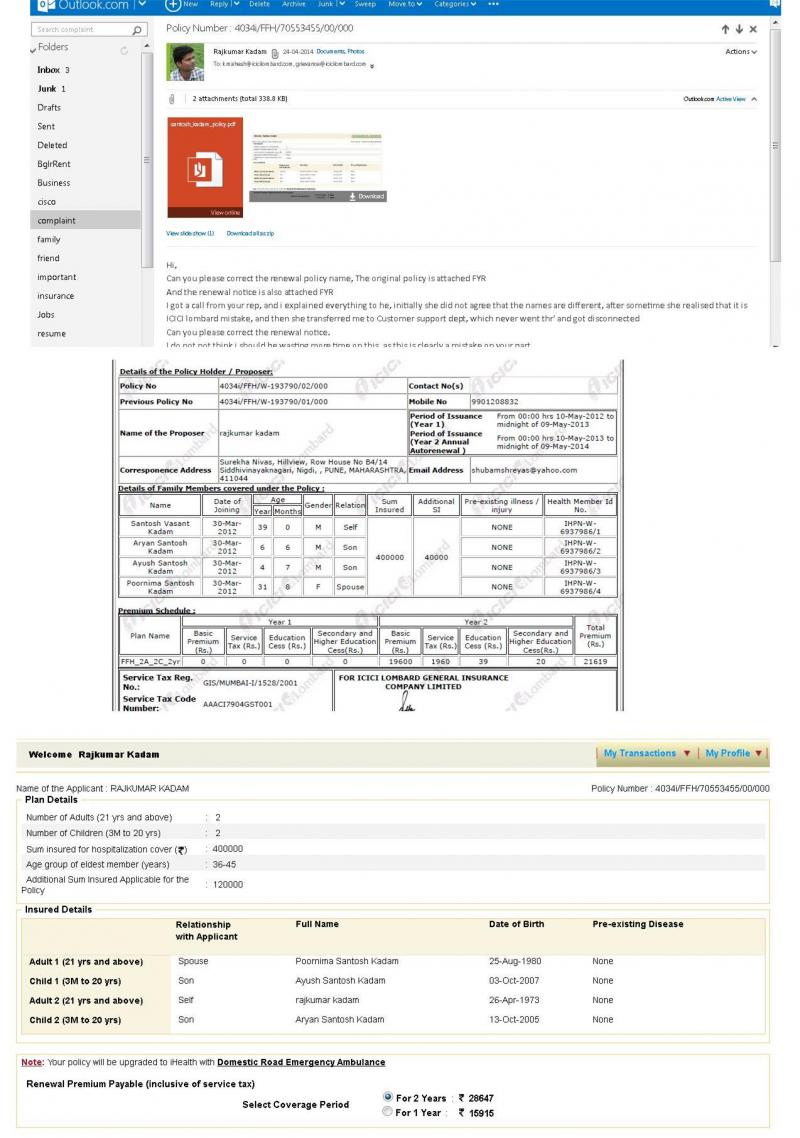Compose a new email with the New button
800x1138 pixels.
(181, 4)
